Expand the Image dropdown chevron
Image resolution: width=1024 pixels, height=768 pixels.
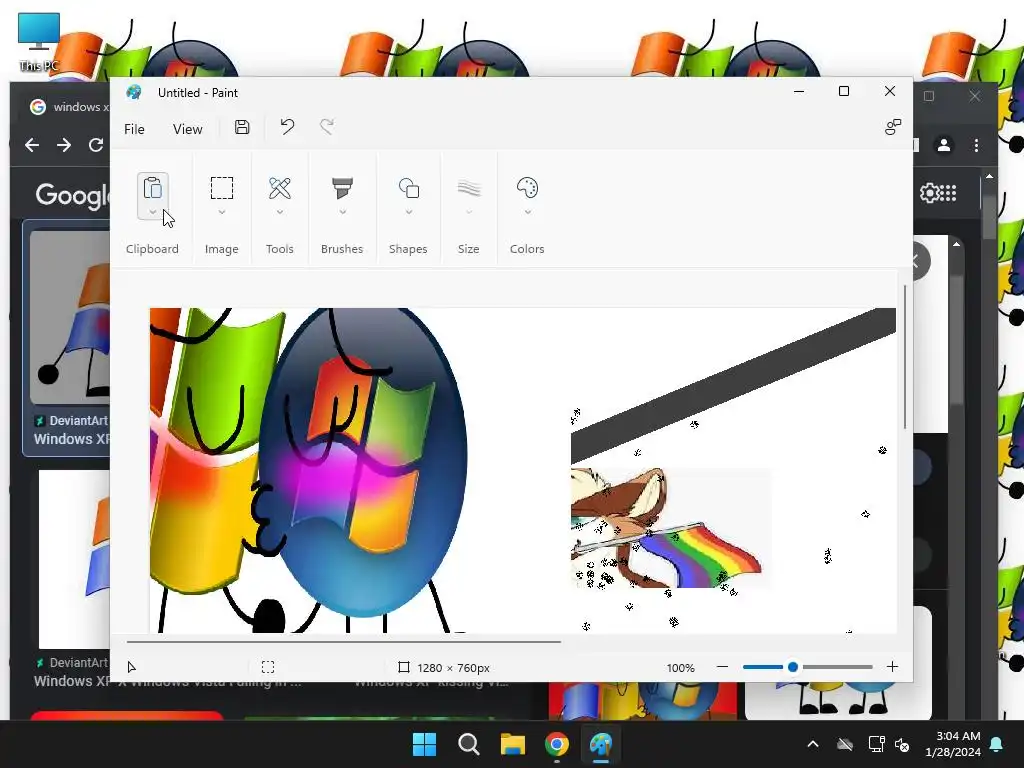coord(222,212)
